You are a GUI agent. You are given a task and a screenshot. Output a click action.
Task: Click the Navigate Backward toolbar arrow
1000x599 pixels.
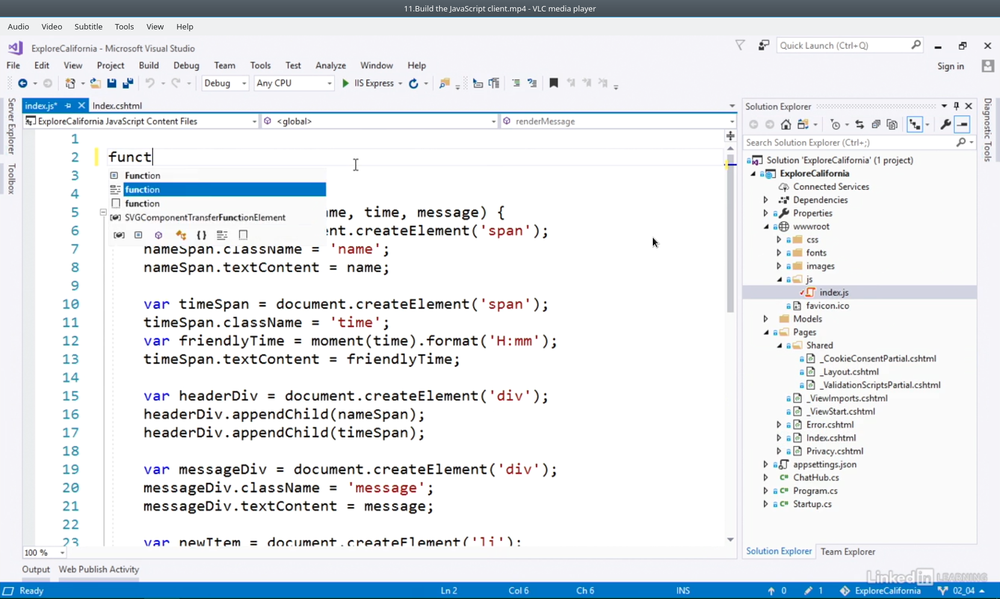tap(22, 84)
